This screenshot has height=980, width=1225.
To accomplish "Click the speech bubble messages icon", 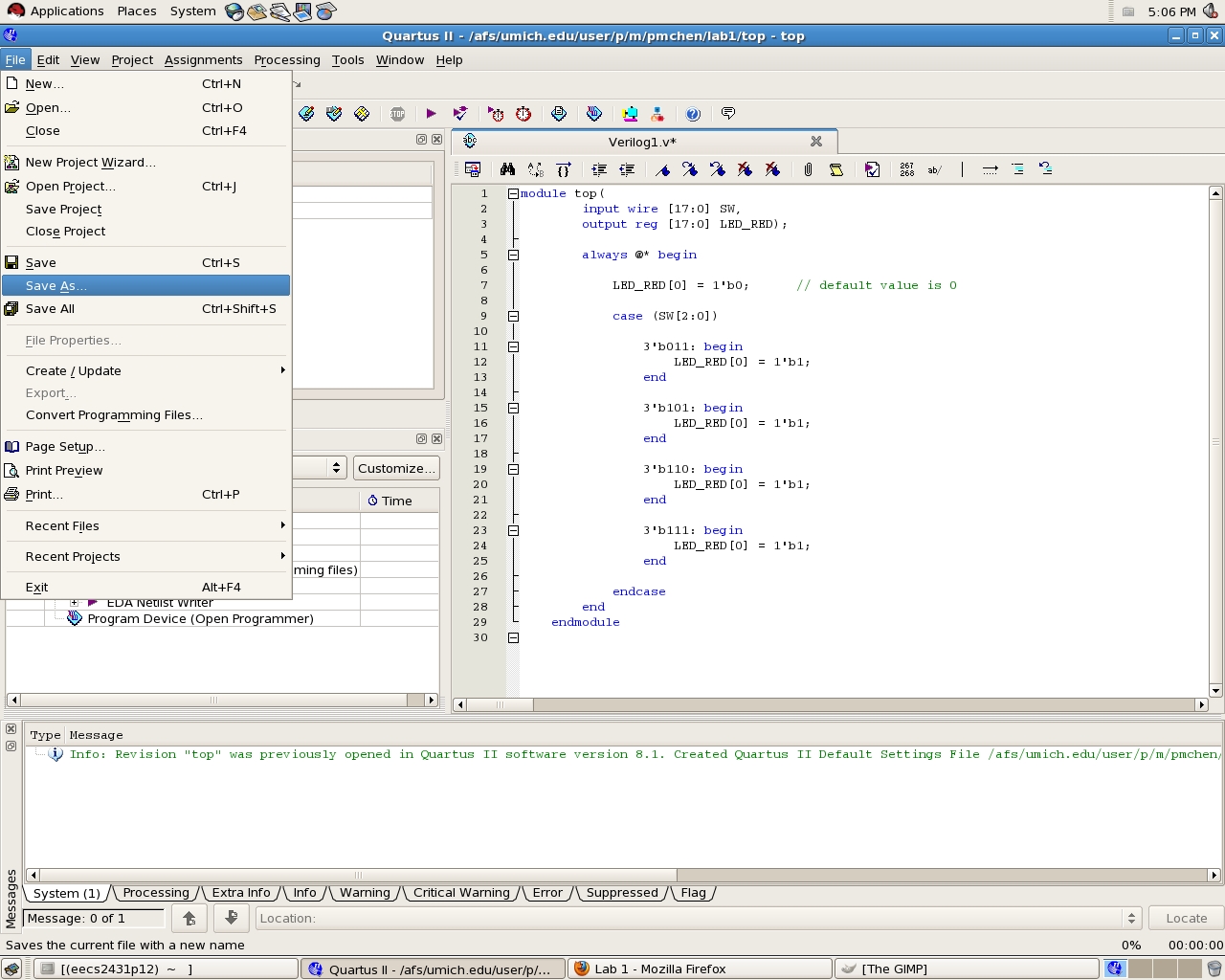I will tap(728, 114).
